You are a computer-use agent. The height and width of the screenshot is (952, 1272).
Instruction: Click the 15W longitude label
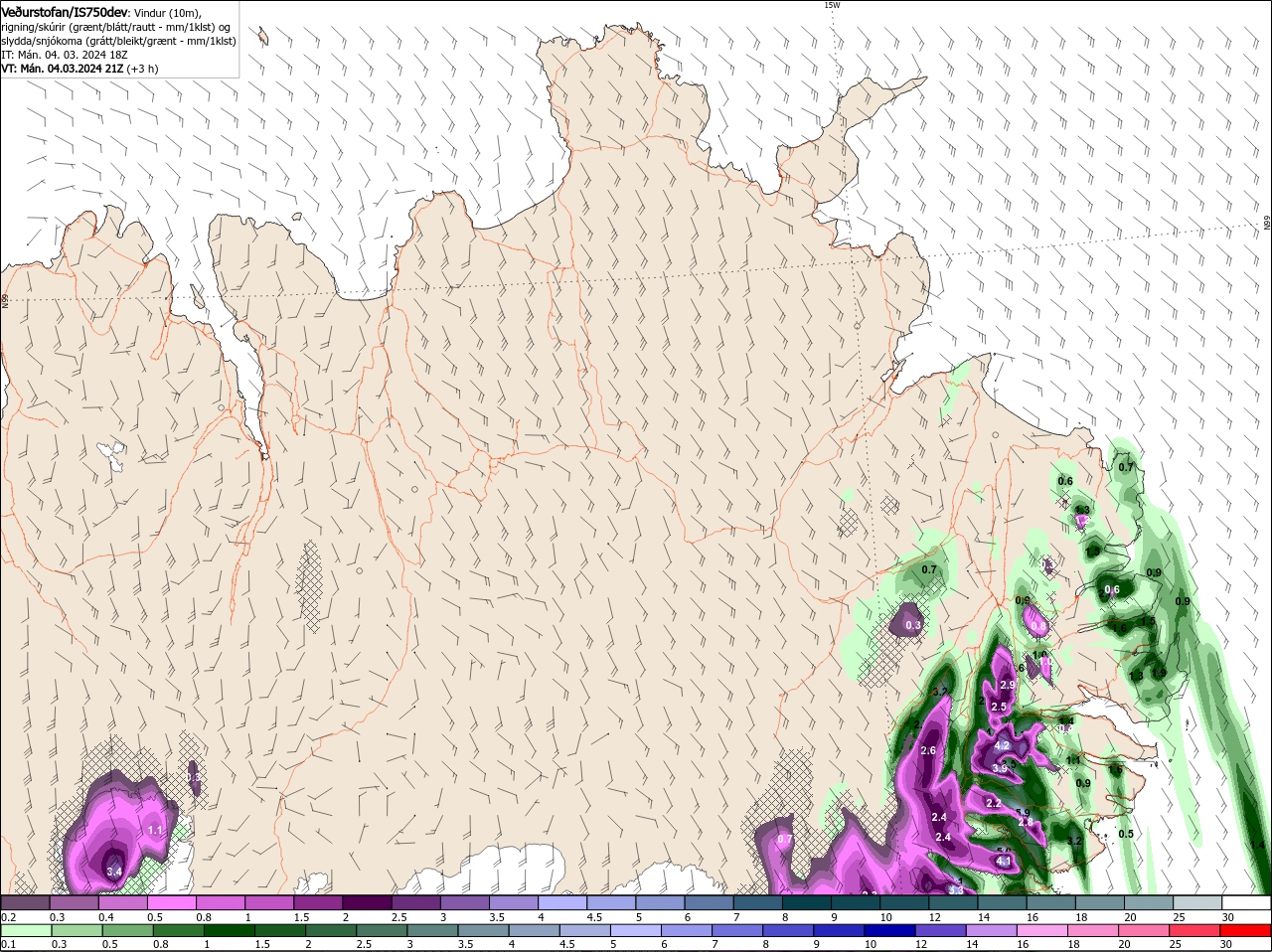(832, 5)
